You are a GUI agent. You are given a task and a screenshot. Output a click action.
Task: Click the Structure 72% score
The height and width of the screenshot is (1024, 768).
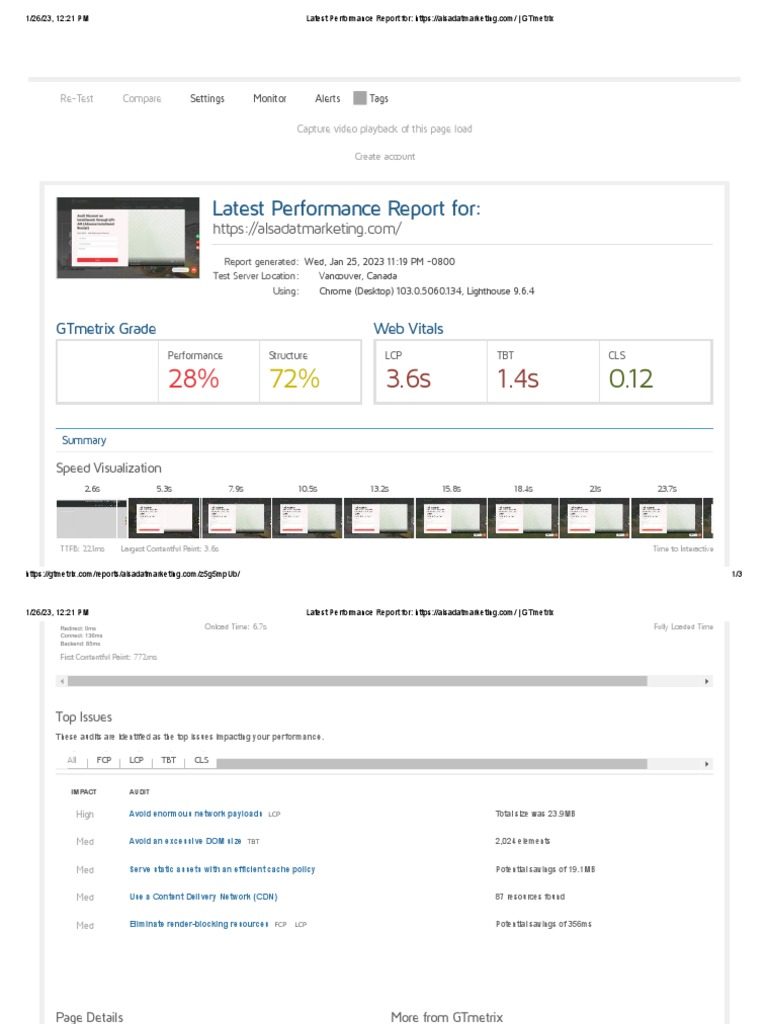coord(295,378)
